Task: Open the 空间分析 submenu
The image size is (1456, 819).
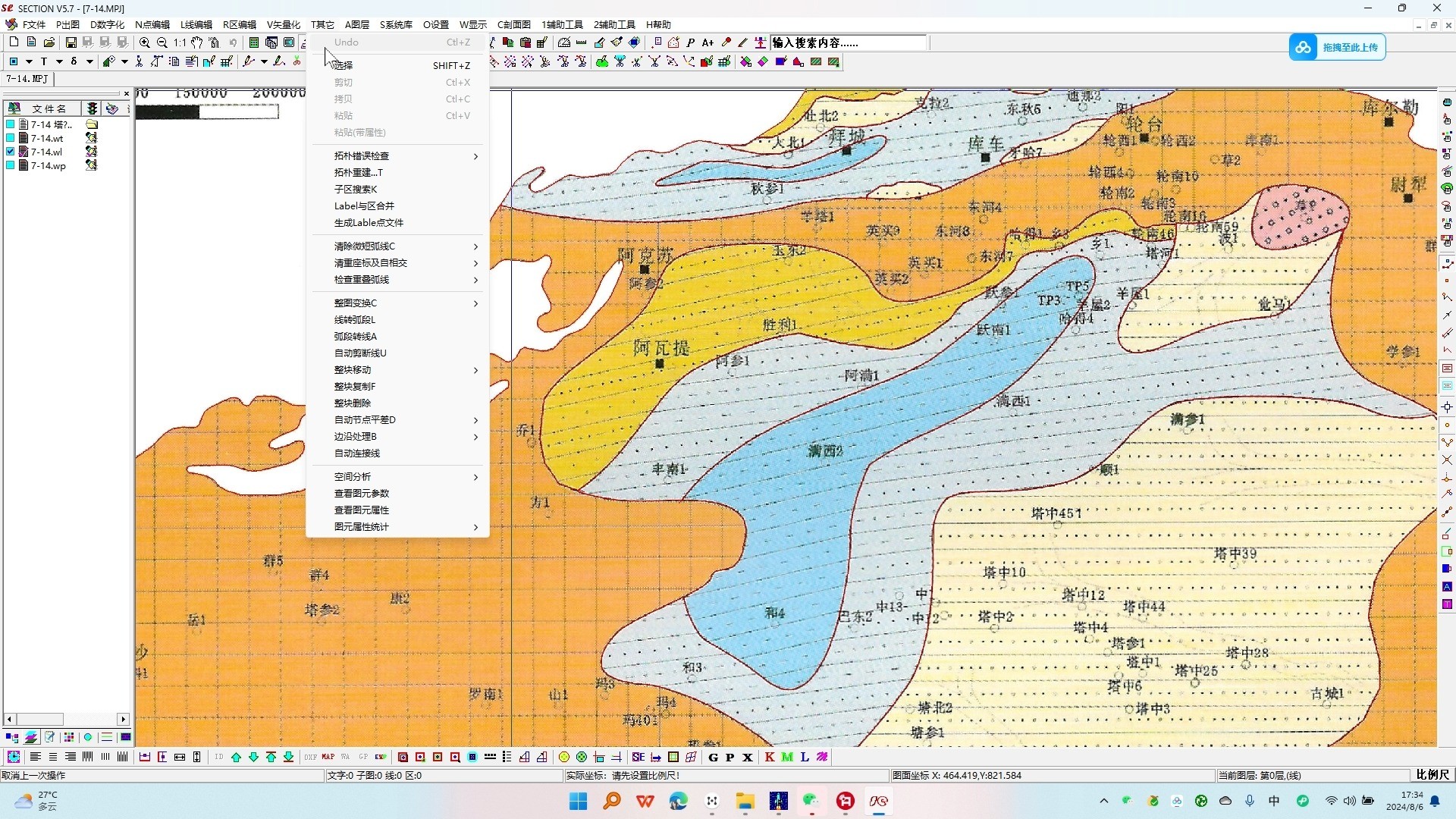Action: [475, 477]
